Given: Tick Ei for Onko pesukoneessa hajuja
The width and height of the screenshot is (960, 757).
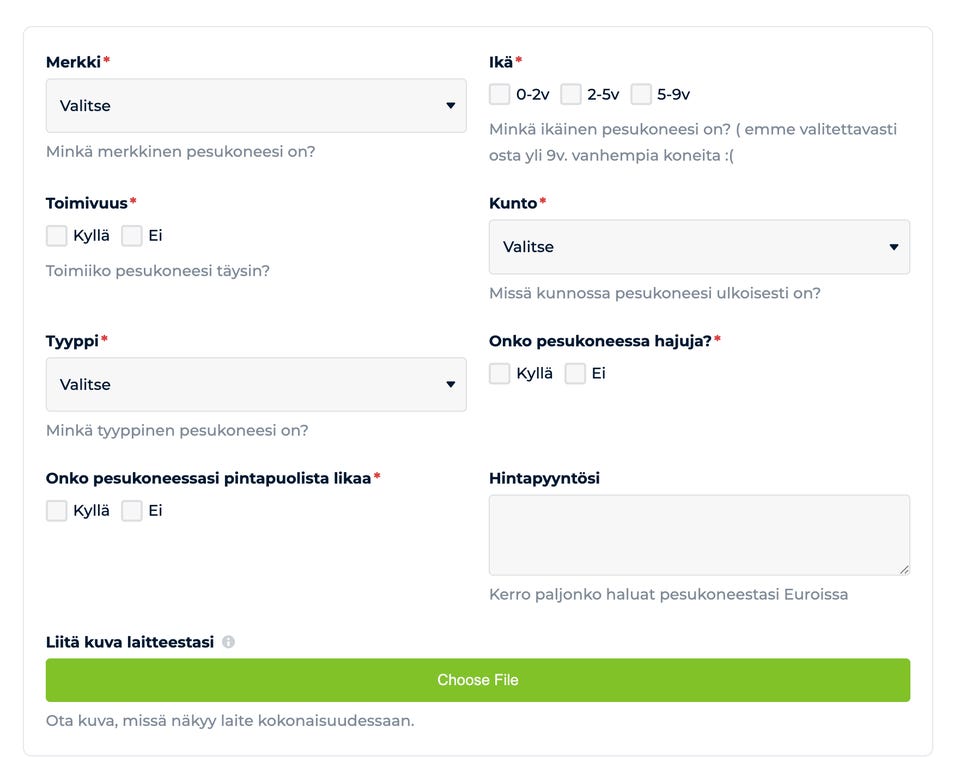Looking at the screenshot, I should tap(575, 374).
